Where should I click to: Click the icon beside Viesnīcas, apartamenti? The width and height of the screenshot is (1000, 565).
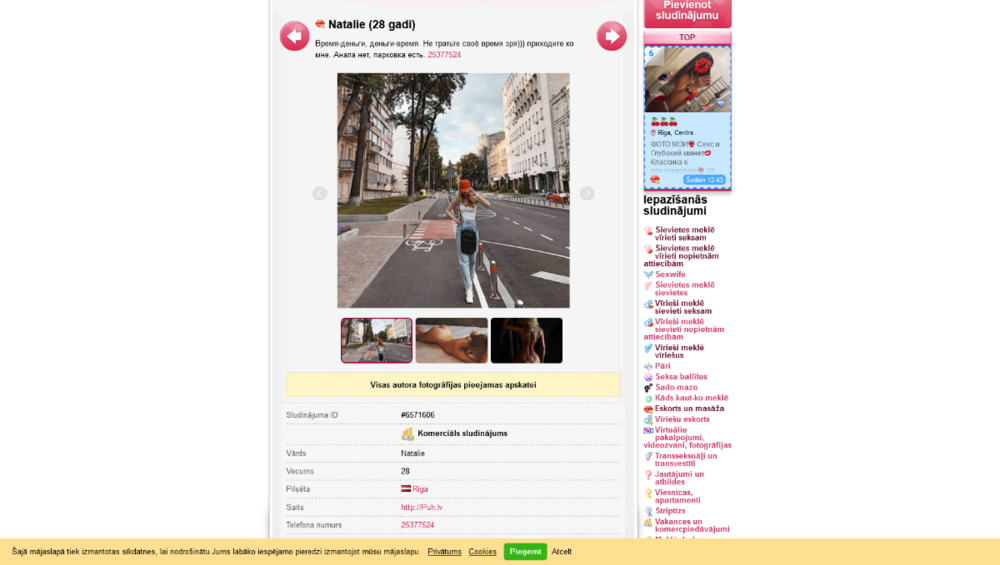coord(648,493)
